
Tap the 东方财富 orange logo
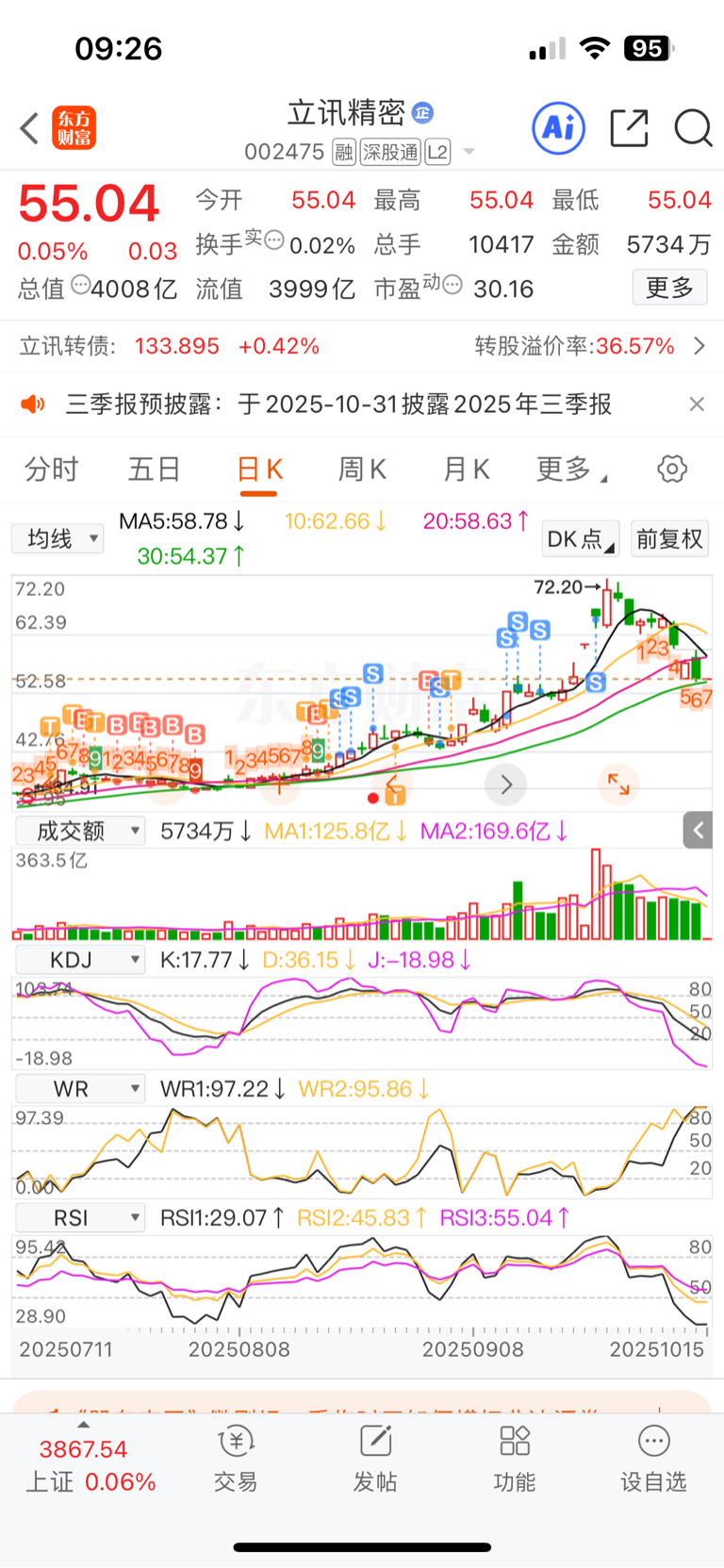[x=74, y=128]
